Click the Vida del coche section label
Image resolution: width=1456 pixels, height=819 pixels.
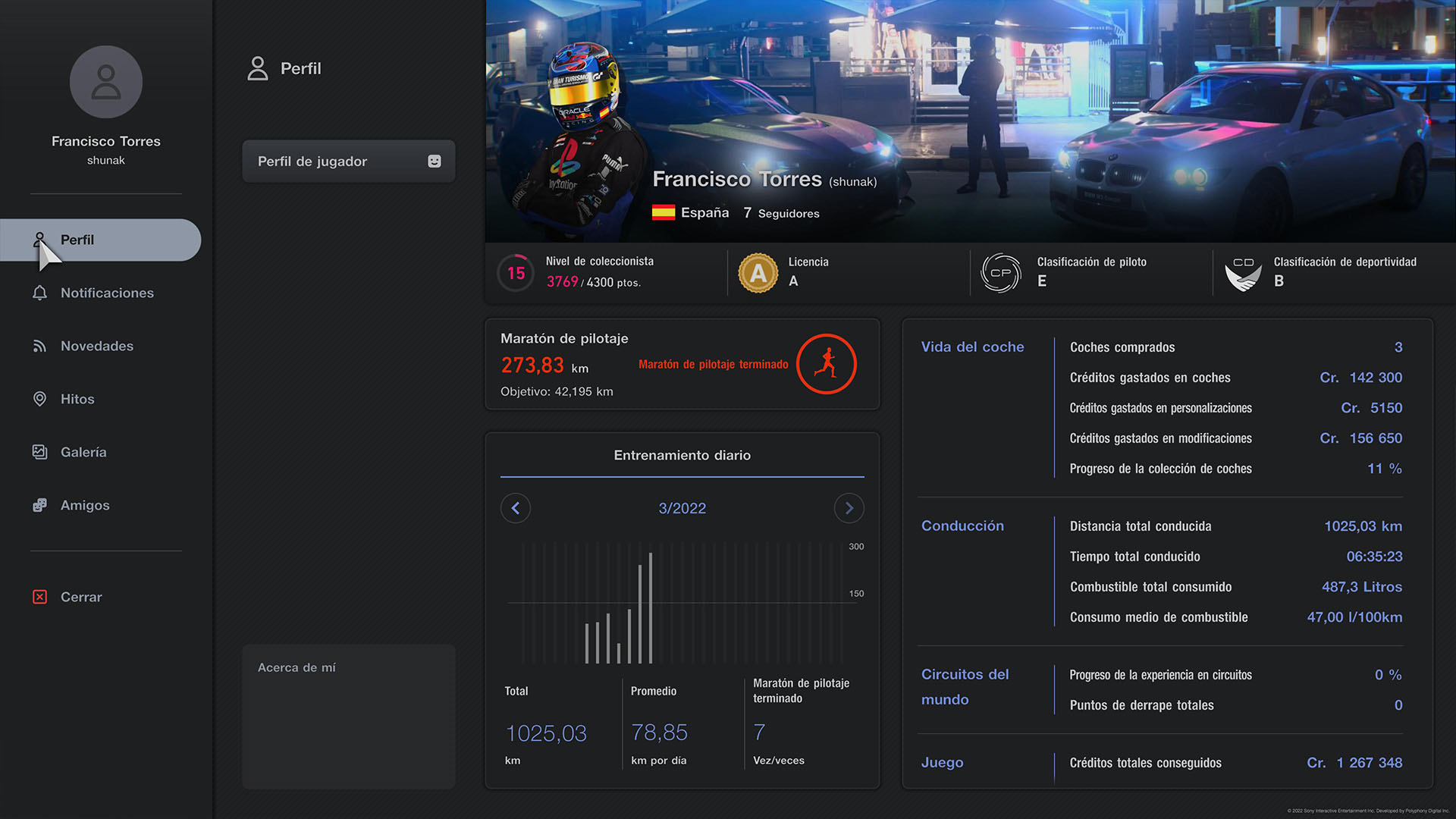(x=972, y=347)
